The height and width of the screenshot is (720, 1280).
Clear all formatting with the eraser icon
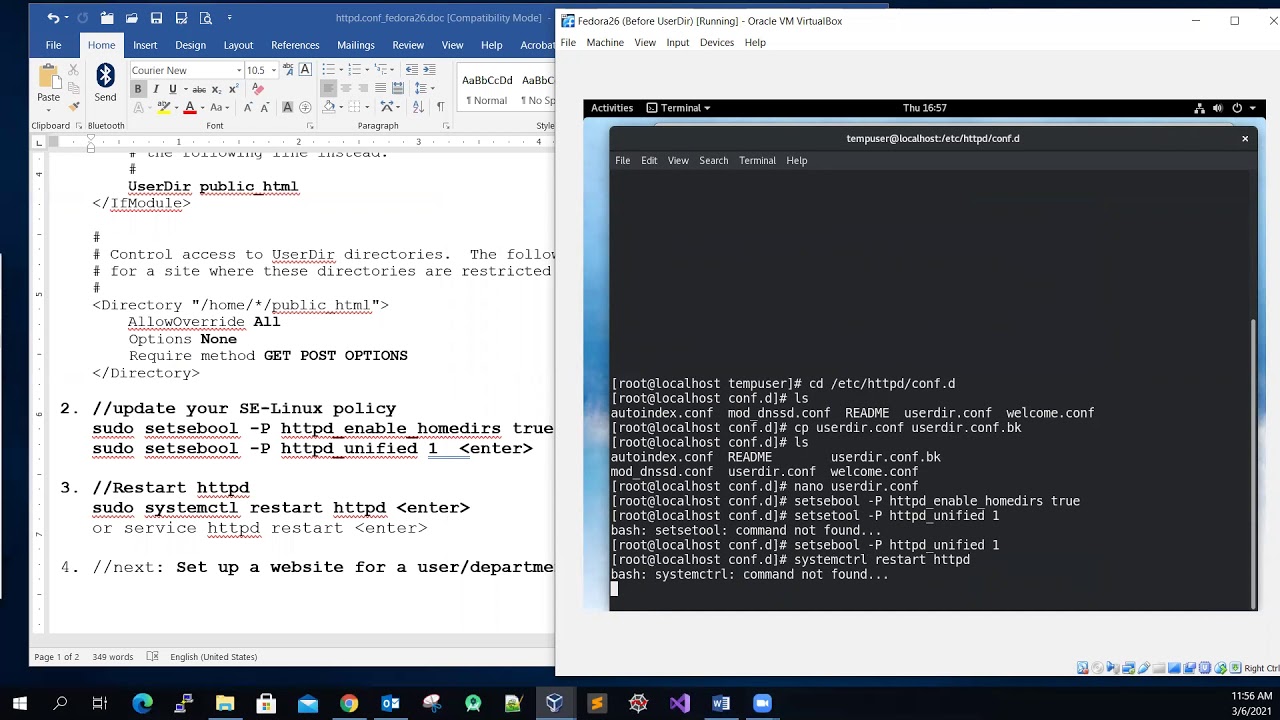[257, 89]
